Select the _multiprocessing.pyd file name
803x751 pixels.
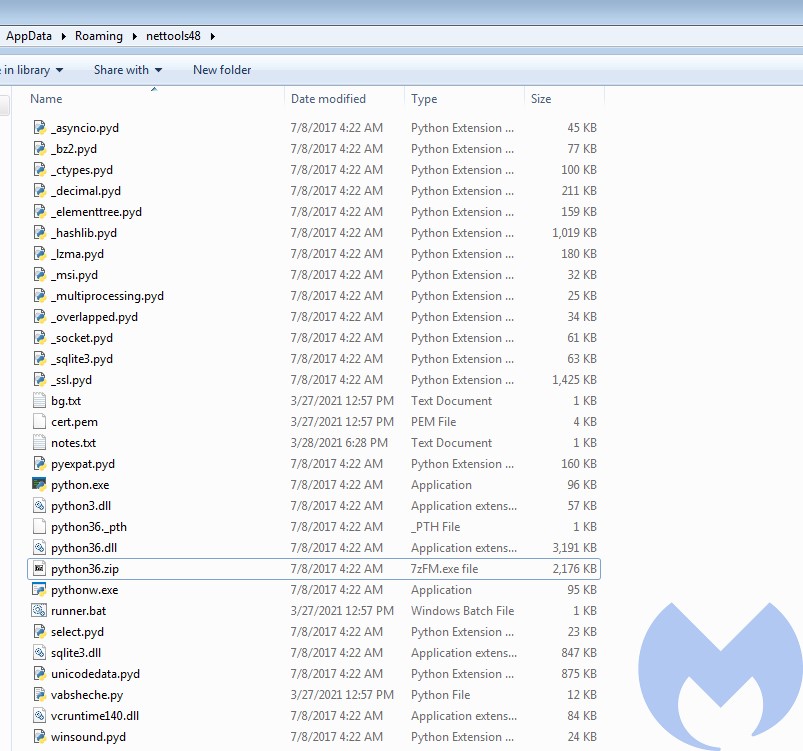[108, 296]
